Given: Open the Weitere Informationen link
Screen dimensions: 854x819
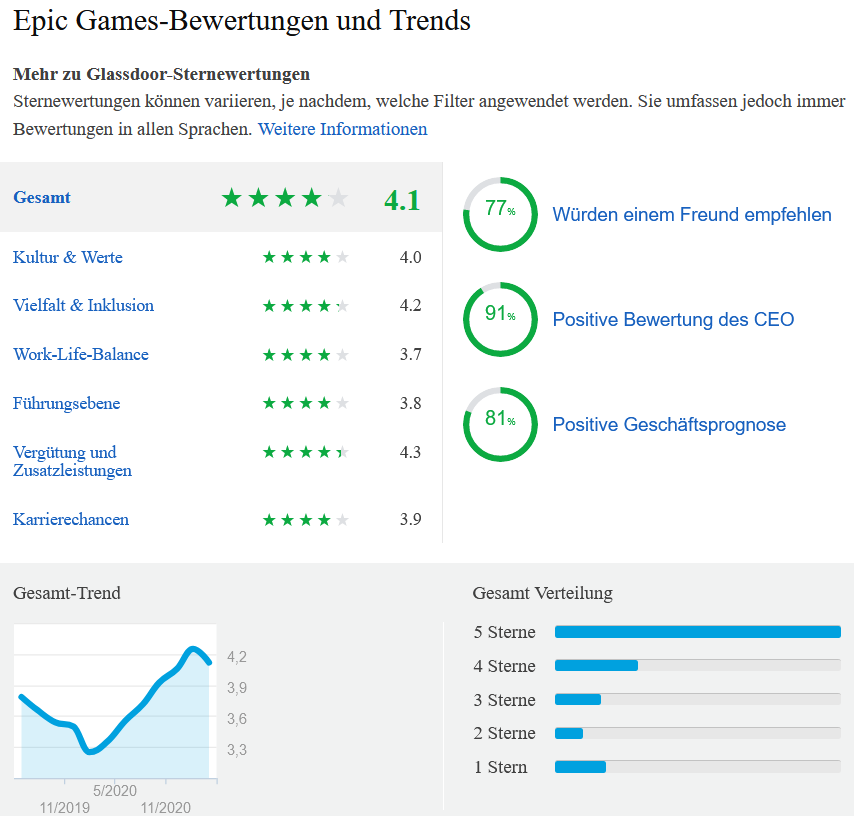Looking at the screenshot, I should [x=343, y=129].
